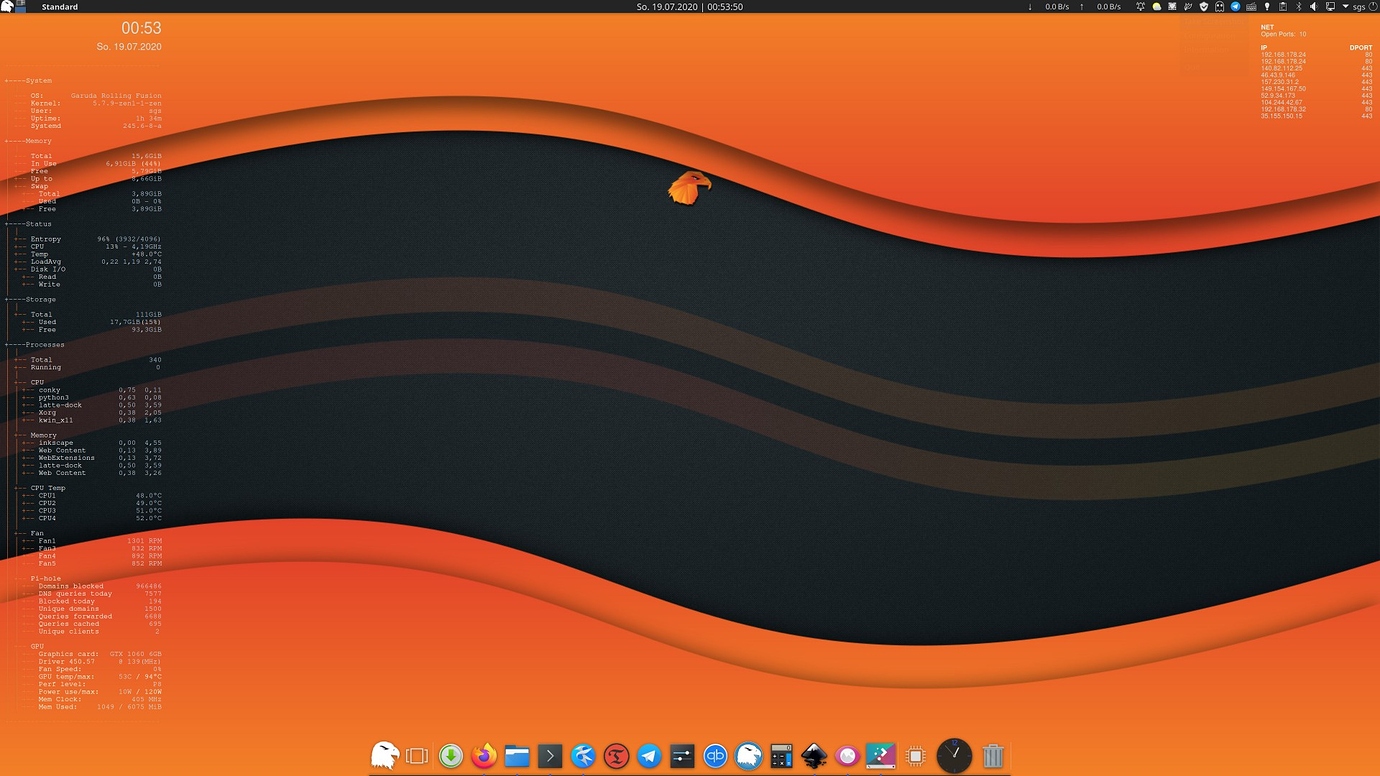Click the 'sgs' username in the panel
The width and height of the screenshot is (1380, 776).
[x=1359, y=6]
